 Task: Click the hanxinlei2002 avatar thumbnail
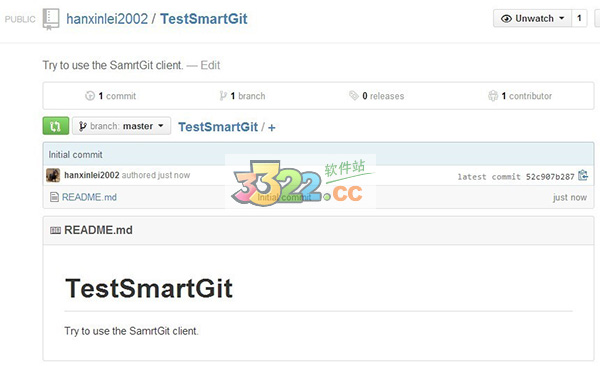[53, 175]
